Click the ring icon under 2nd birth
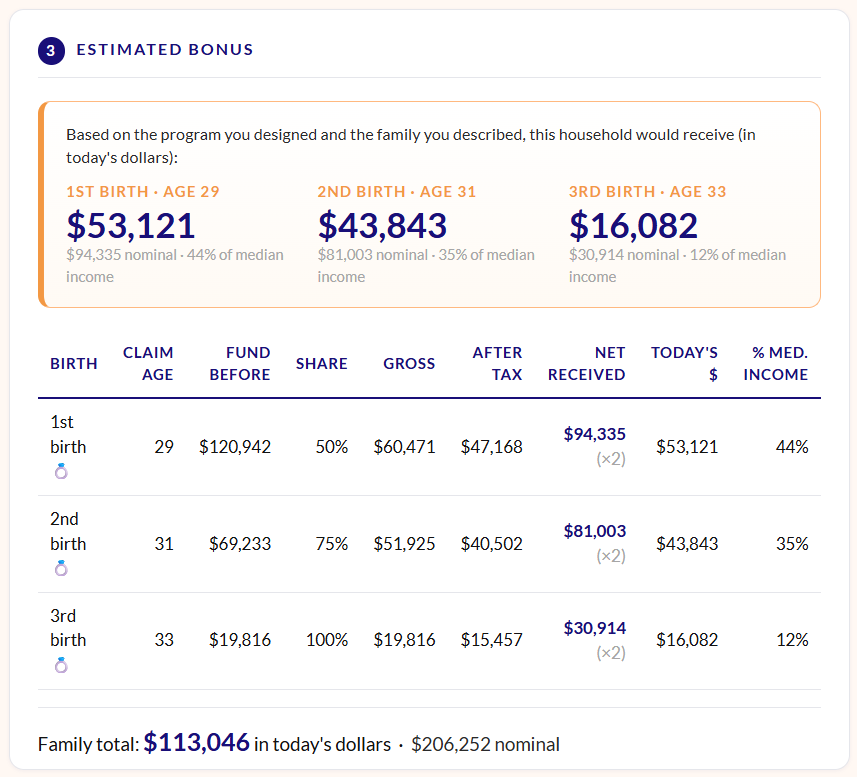This screenshot has width=857, height=777. (x=61, y=568)
